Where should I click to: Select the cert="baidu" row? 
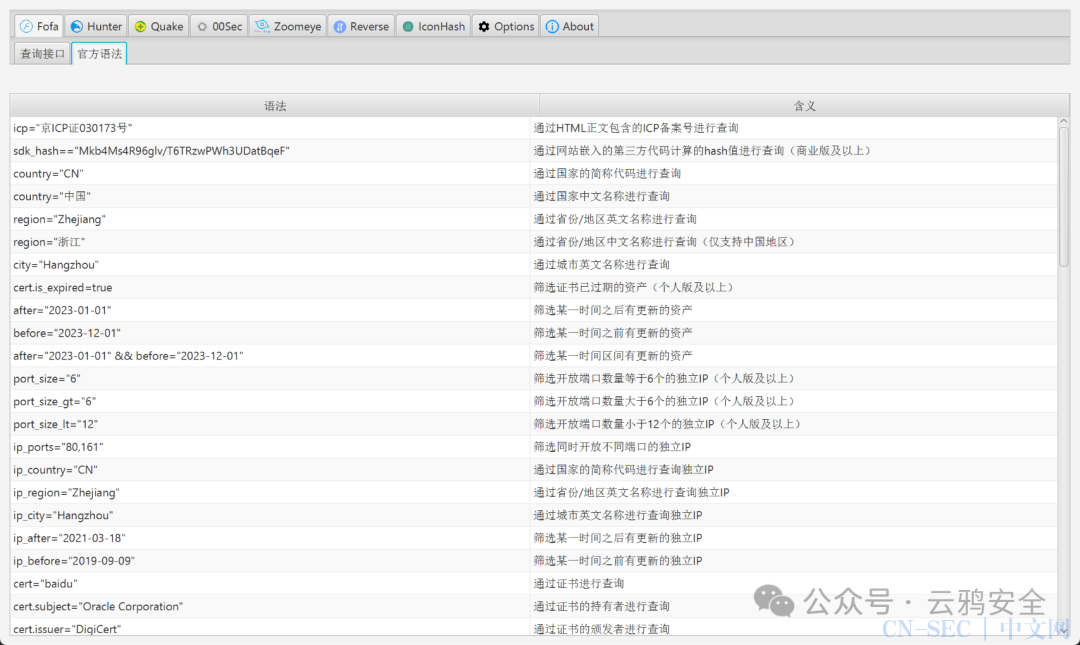[534, 583]
